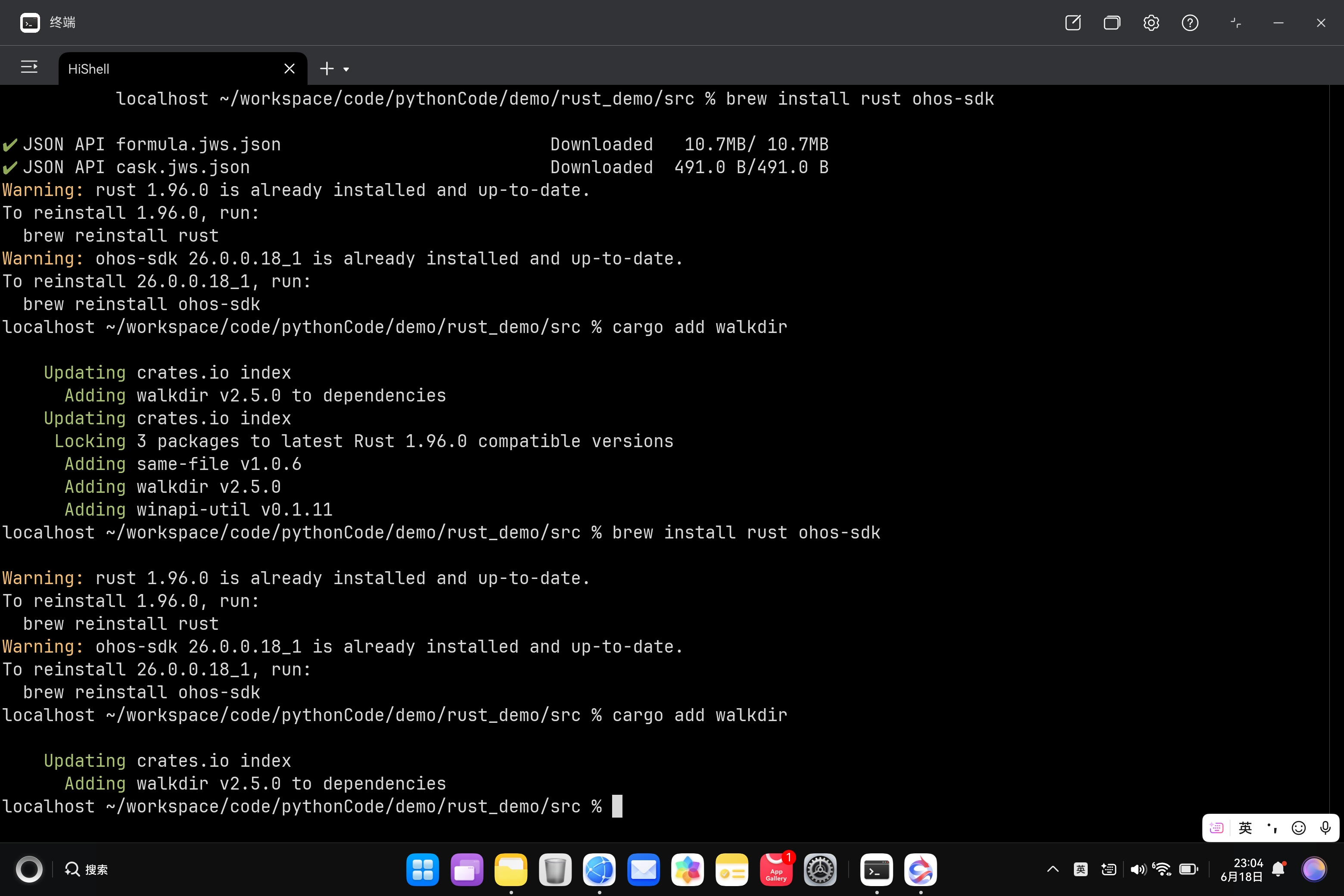The width and height of the screenshot is (1344, 896).
Task: Open terminal settings gear
Action: click(x=1151, y=23)
